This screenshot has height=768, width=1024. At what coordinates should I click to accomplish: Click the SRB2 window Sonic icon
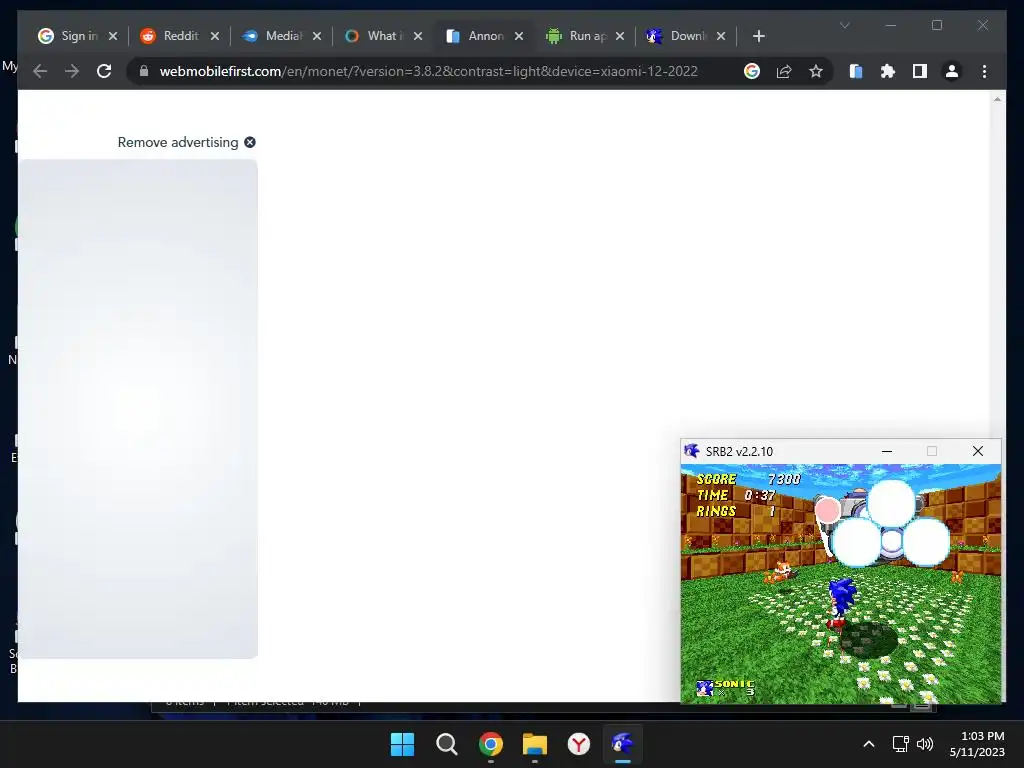[x=692, y=451]
